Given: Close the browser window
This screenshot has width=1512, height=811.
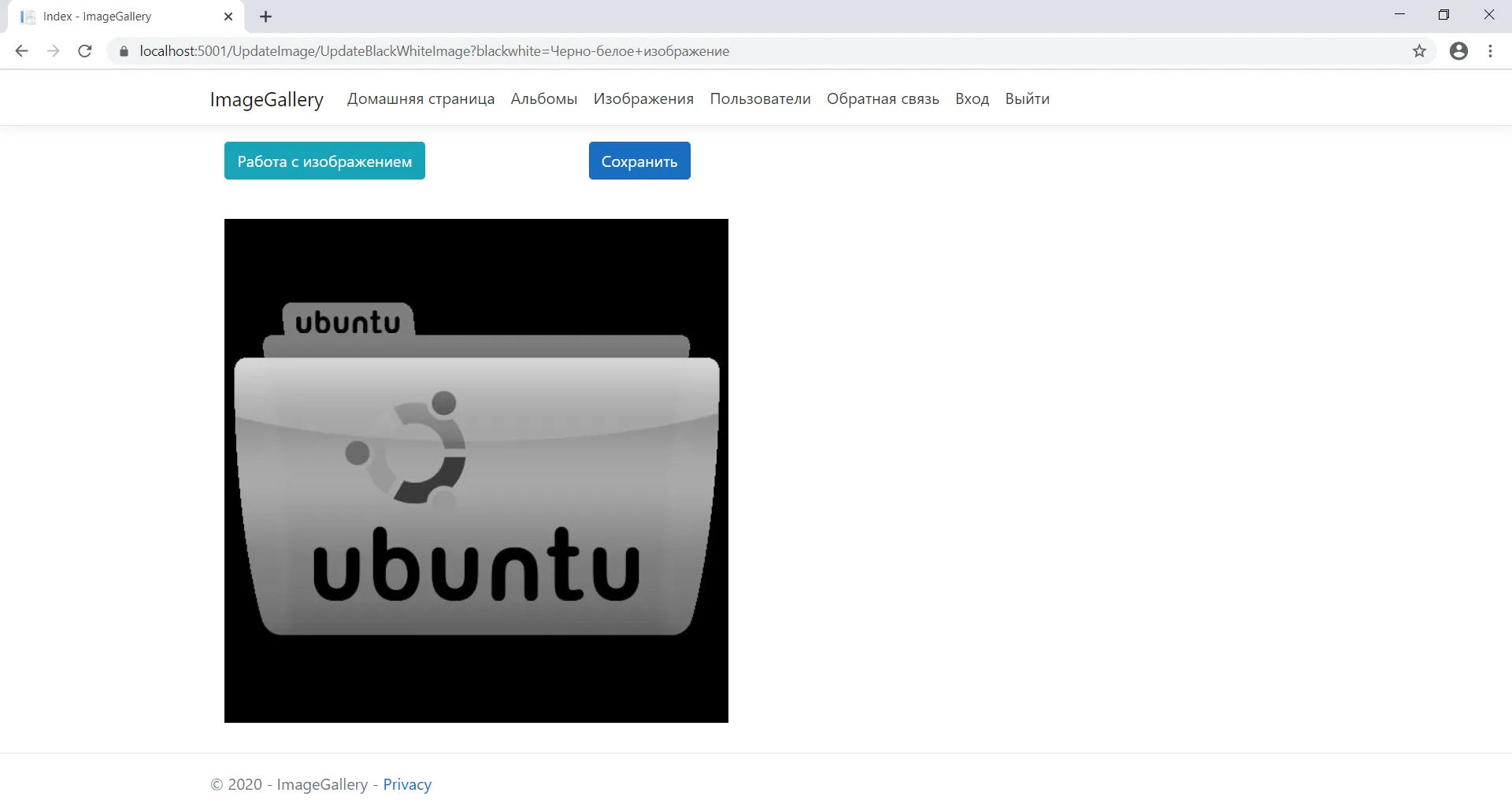Looking at the screenshot, I should click(1488, 15).
